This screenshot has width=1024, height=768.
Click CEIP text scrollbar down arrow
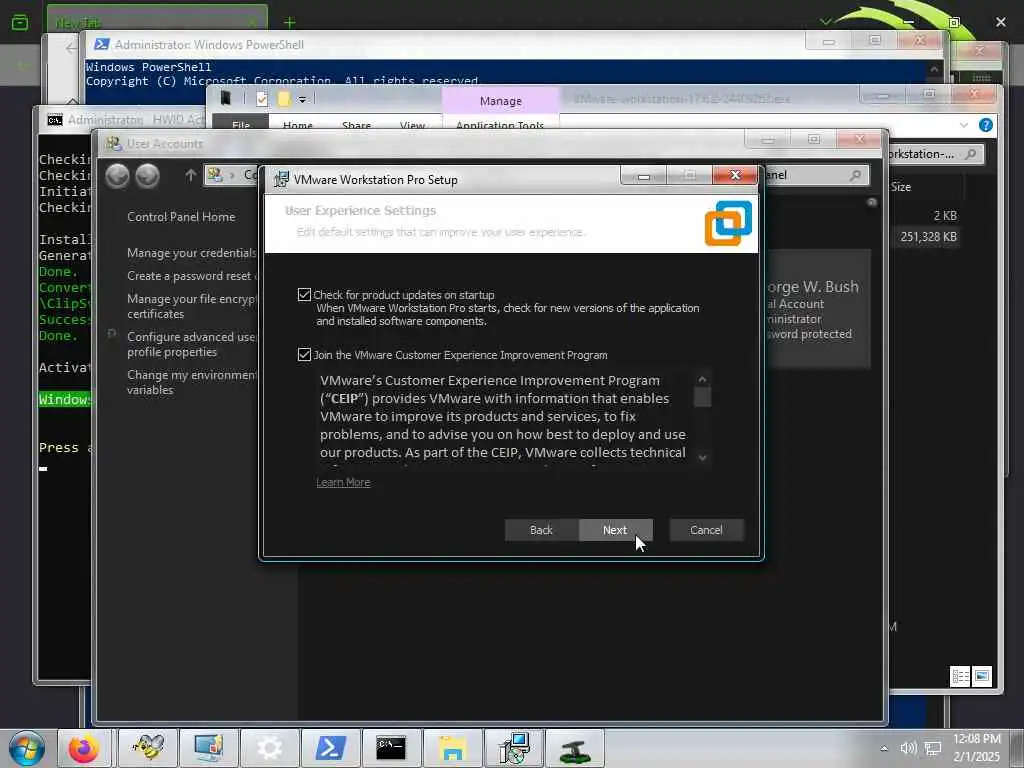click(703, 458)
